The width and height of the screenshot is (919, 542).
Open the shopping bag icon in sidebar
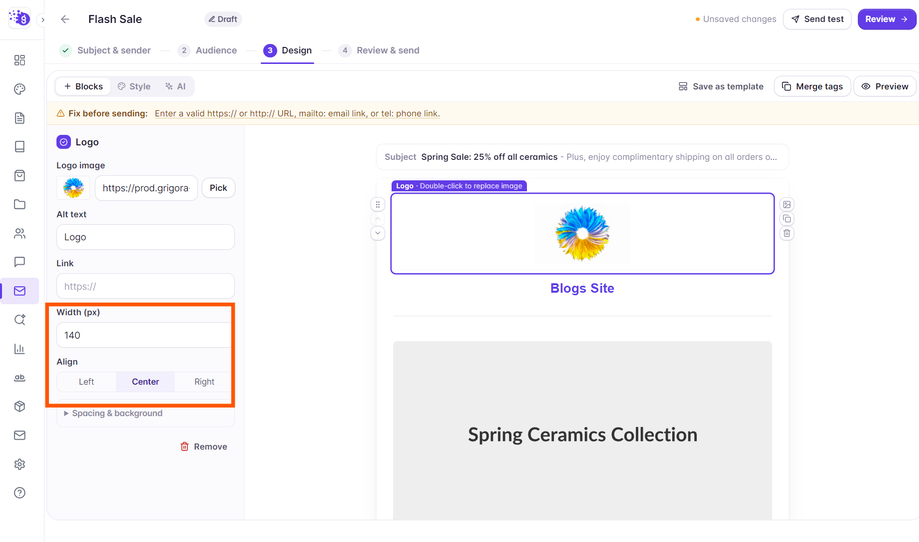pyautogui.click(x=19, y=175)
